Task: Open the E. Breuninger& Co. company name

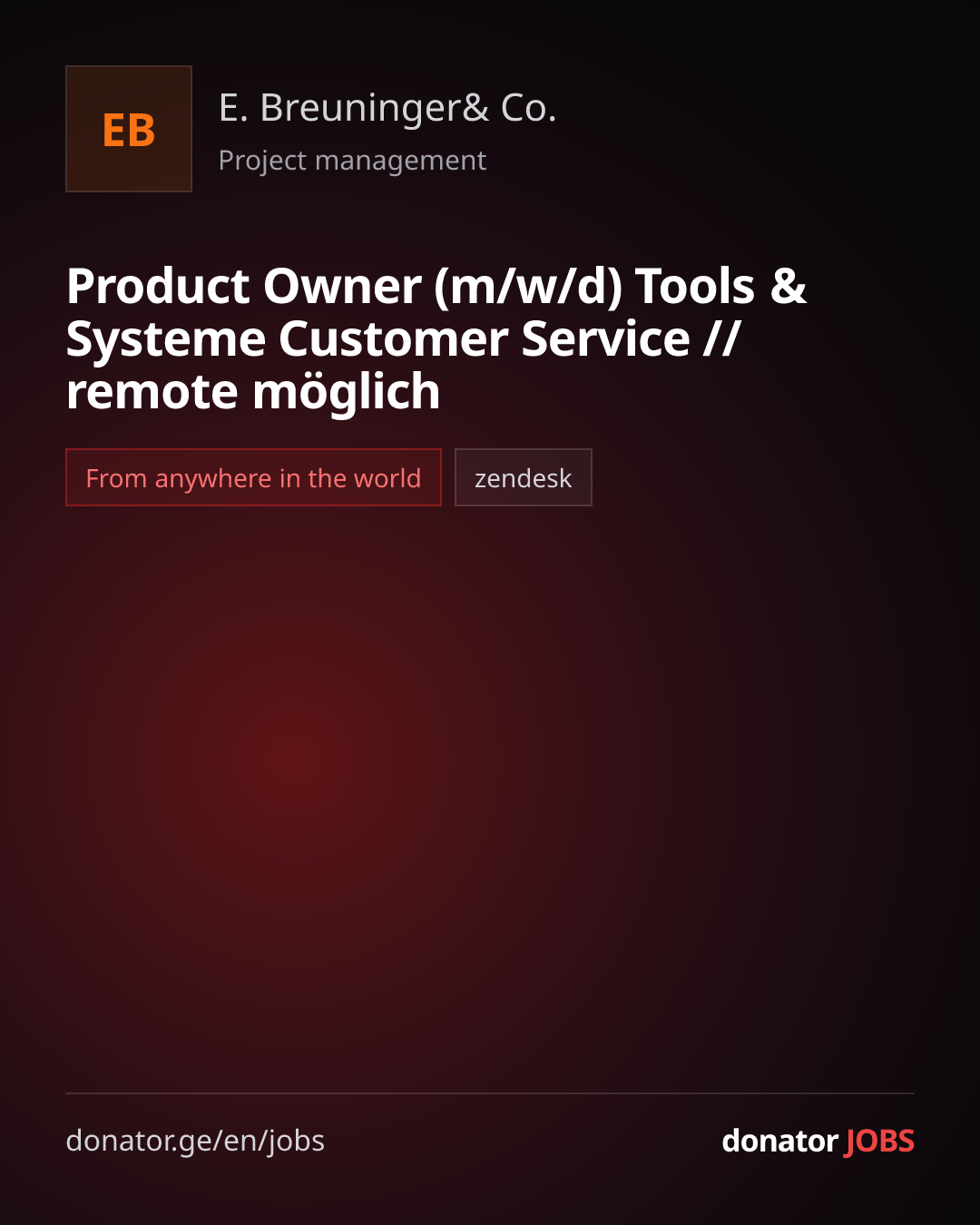Action: click(x=387, y=109)
